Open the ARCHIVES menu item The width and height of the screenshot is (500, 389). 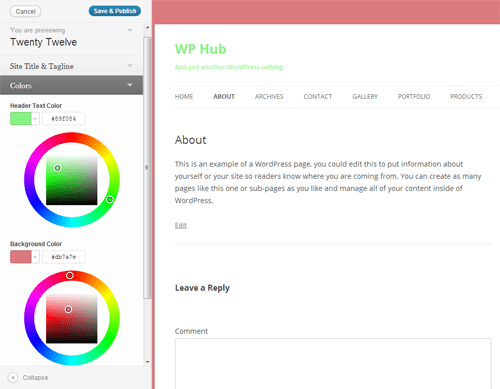click(x=269, y=97)
